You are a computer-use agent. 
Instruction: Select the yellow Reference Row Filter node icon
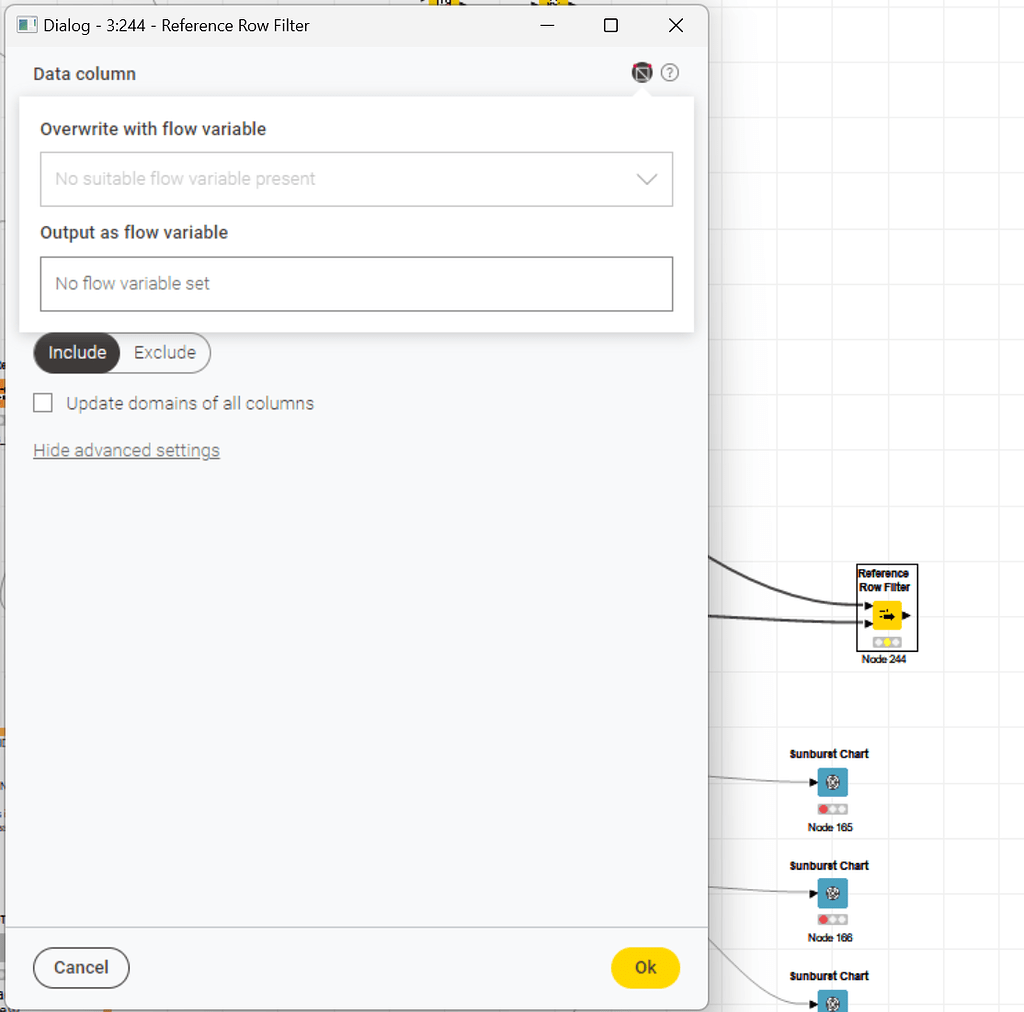(888, 615)
